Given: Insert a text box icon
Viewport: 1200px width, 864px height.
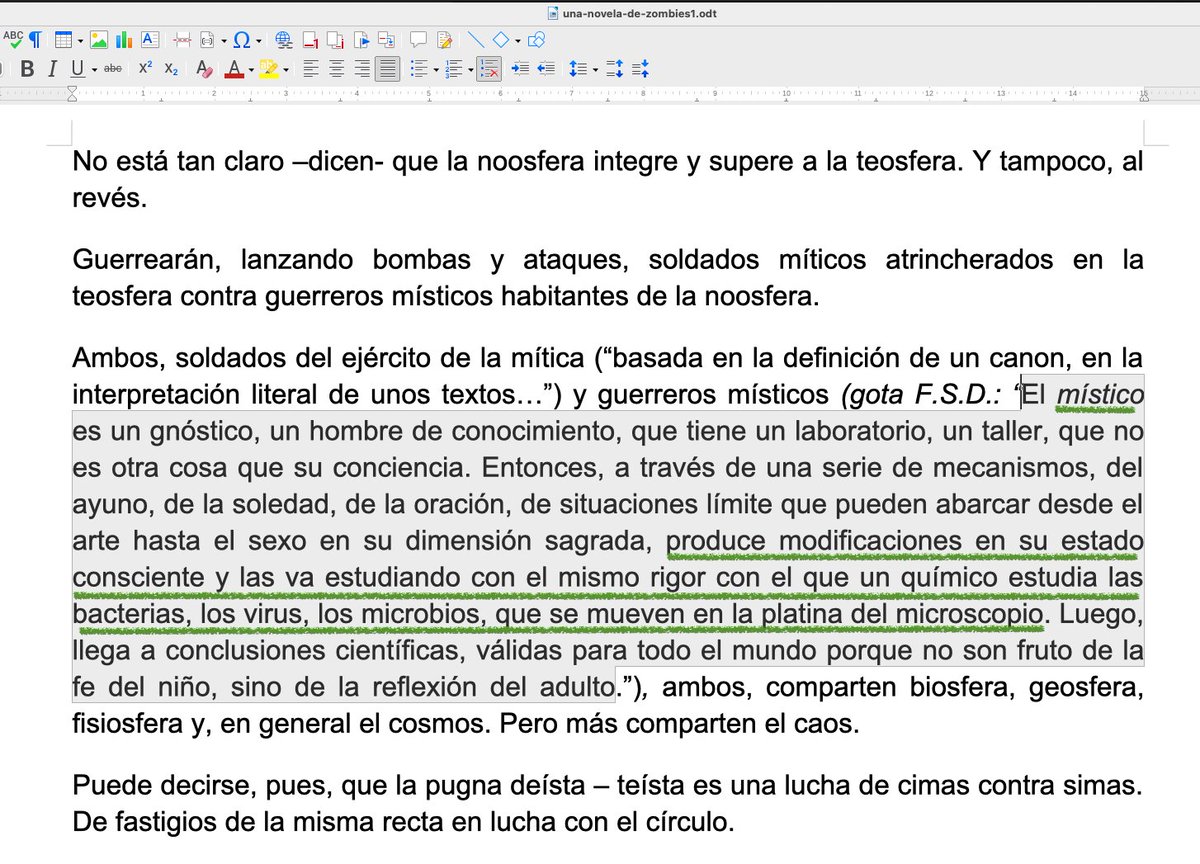Looking at the screenshot, I should [150, 40].
